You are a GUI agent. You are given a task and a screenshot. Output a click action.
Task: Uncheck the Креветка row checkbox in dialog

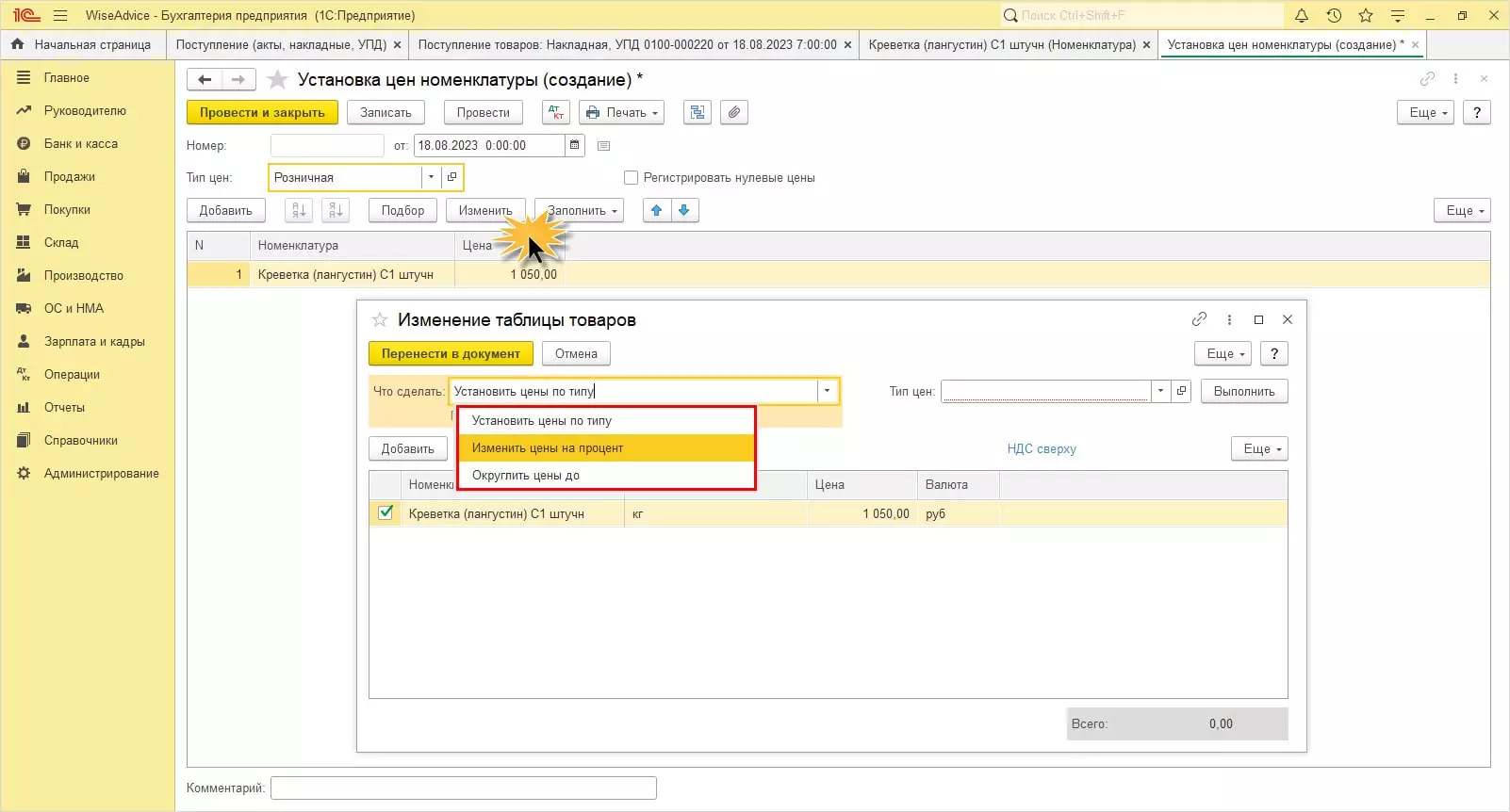[386, 513]
